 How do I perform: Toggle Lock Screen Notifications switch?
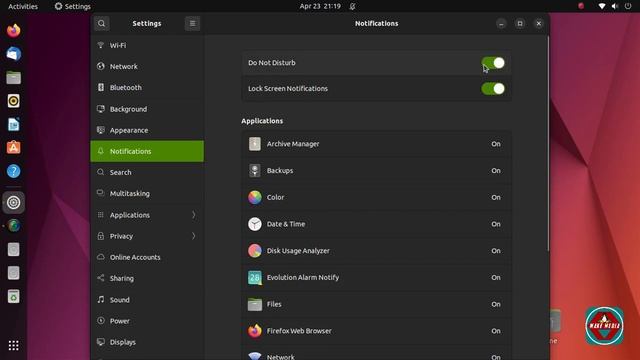click(x=493, y=89)
